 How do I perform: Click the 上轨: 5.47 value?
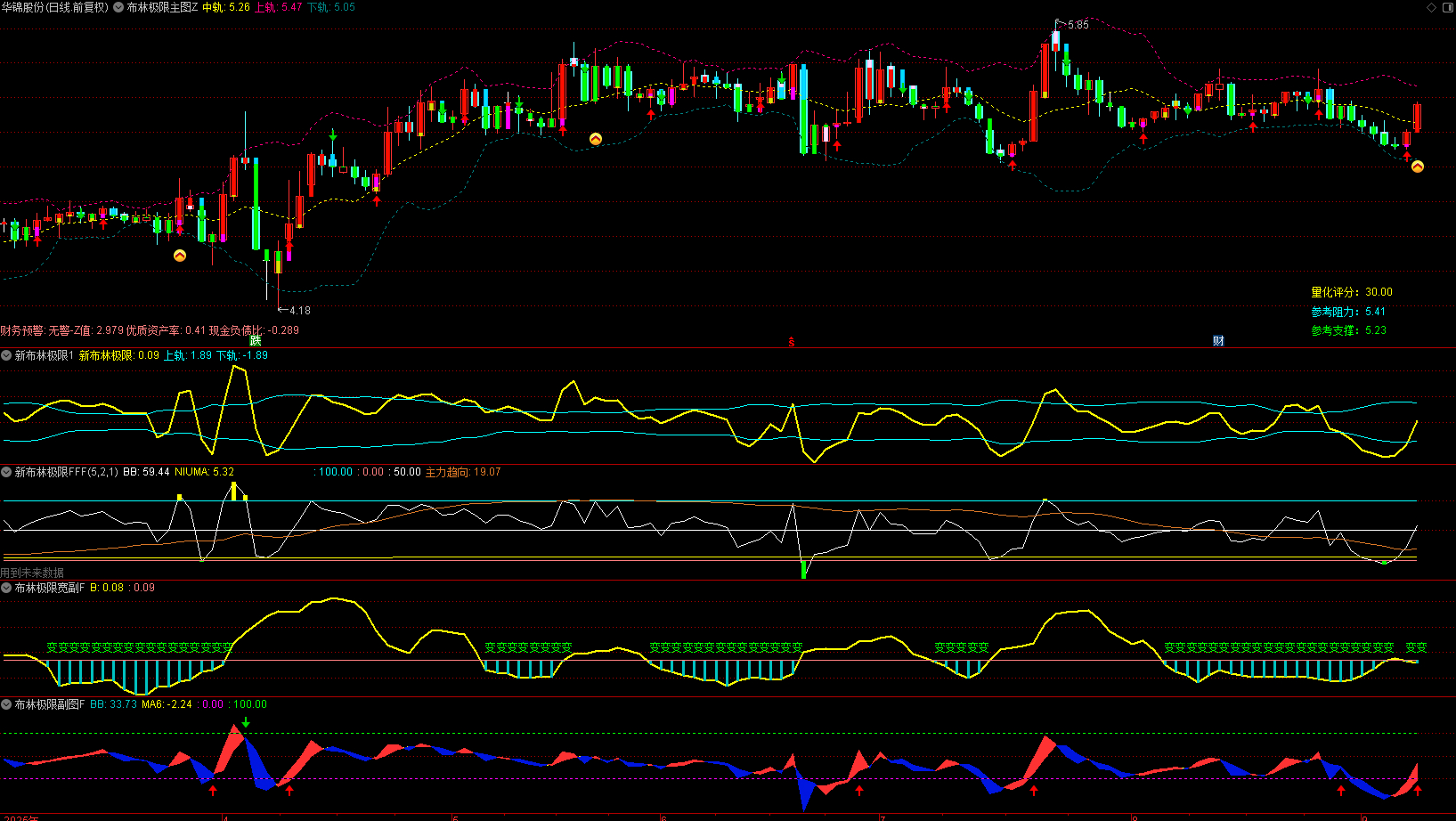(x=279, y=7)
